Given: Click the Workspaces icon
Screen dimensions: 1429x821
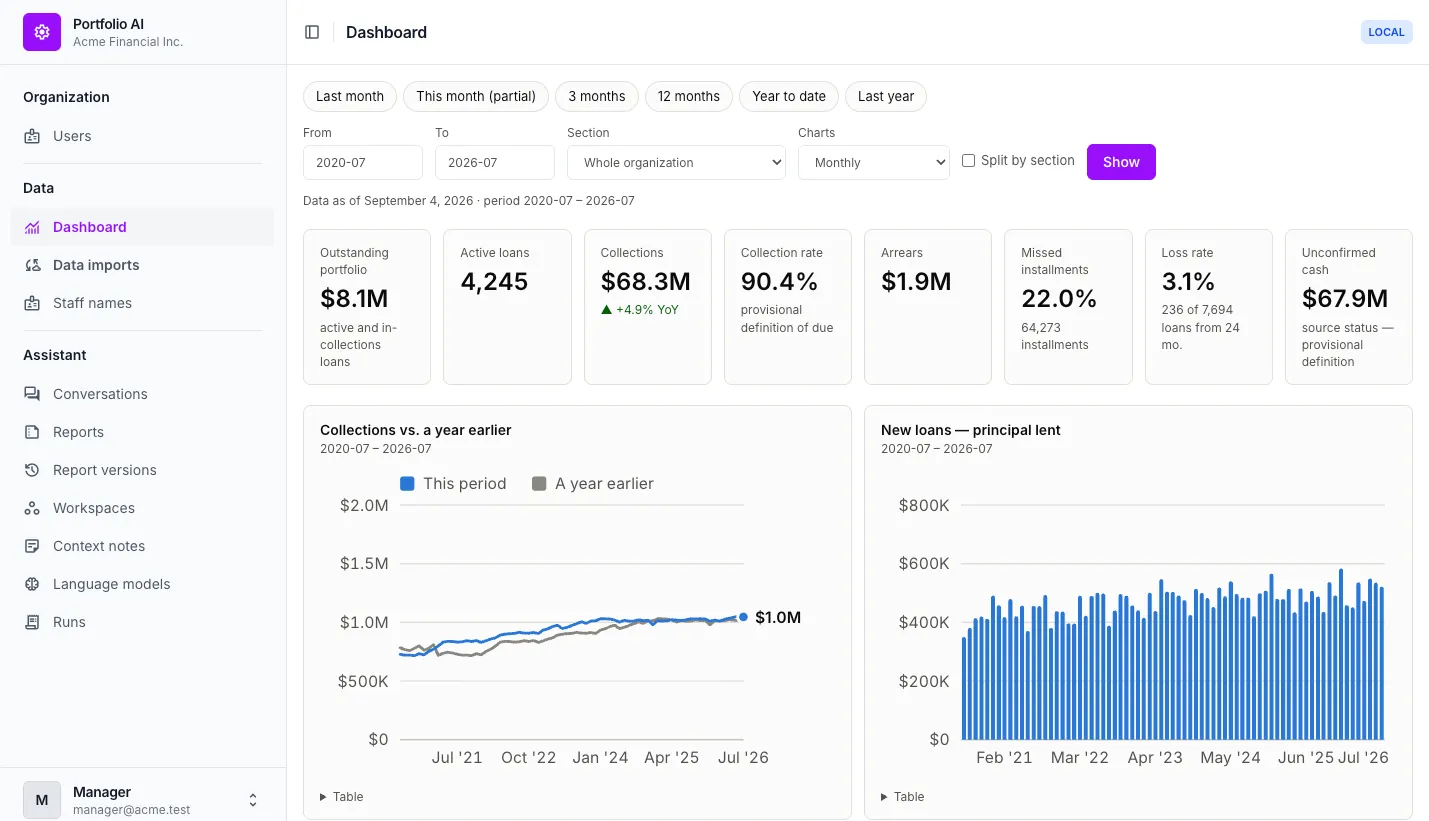Looking at the screenshot, I should (x=32, y=508).
